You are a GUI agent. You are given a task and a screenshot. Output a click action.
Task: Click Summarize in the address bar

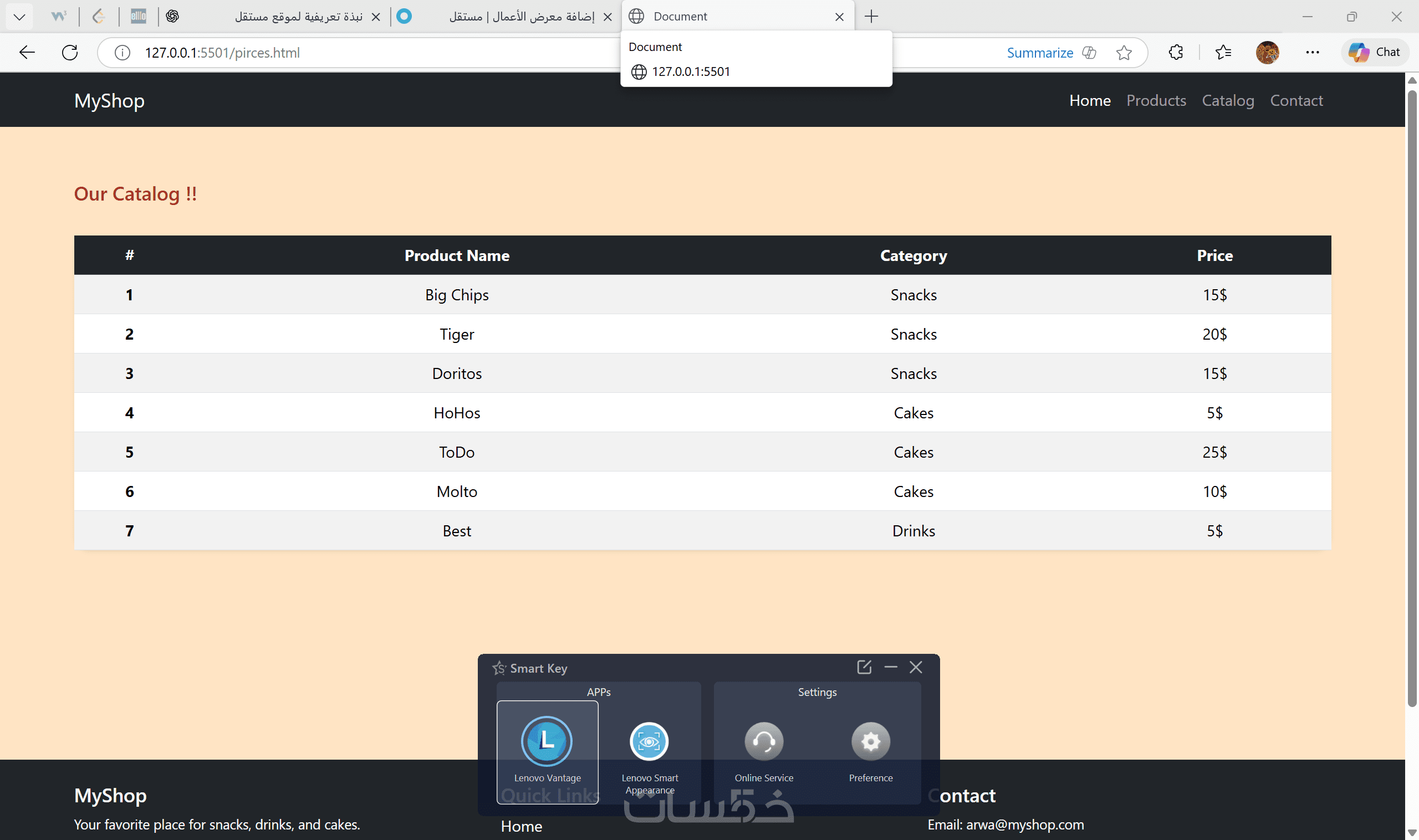click(x=1040, y=53)
